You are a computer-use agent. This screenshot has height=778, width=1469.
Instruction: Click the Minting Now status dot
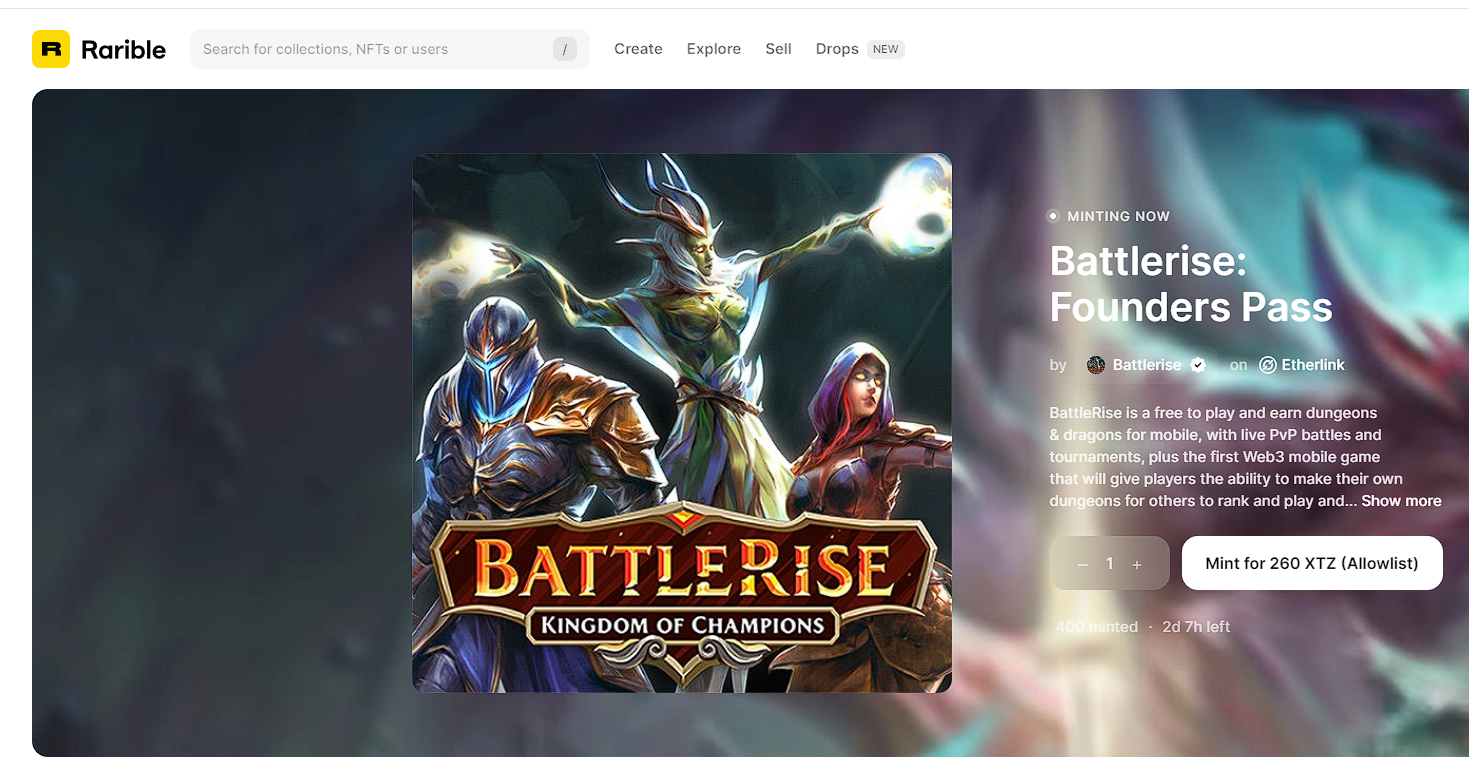pyautogui.click(x=1053, y=216)
